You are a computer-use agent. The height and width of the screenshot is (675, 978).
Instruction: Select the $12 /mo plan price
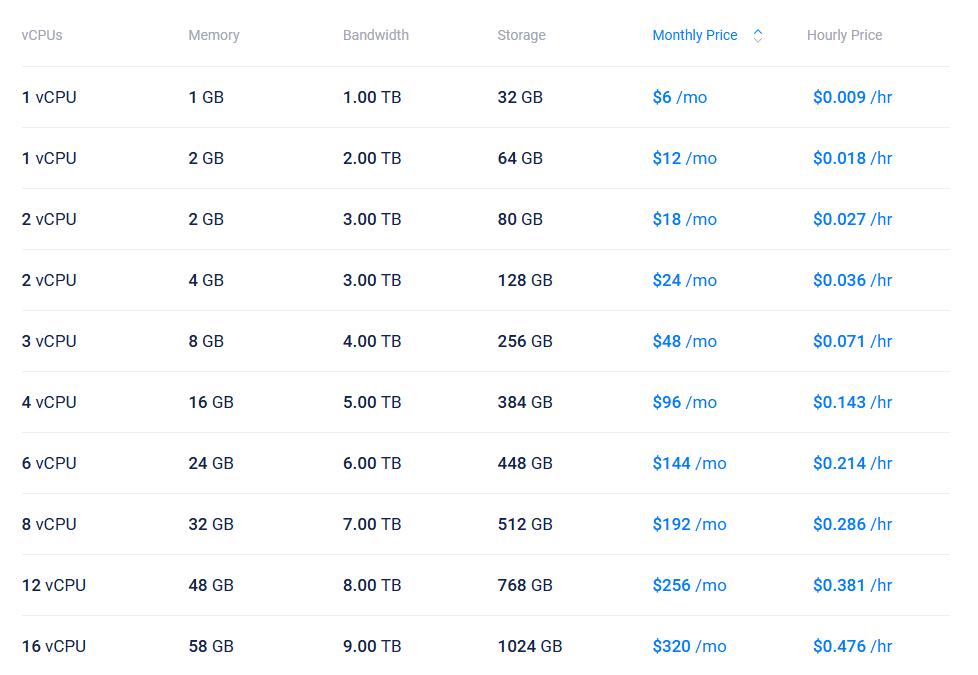[x=685, y=158]
